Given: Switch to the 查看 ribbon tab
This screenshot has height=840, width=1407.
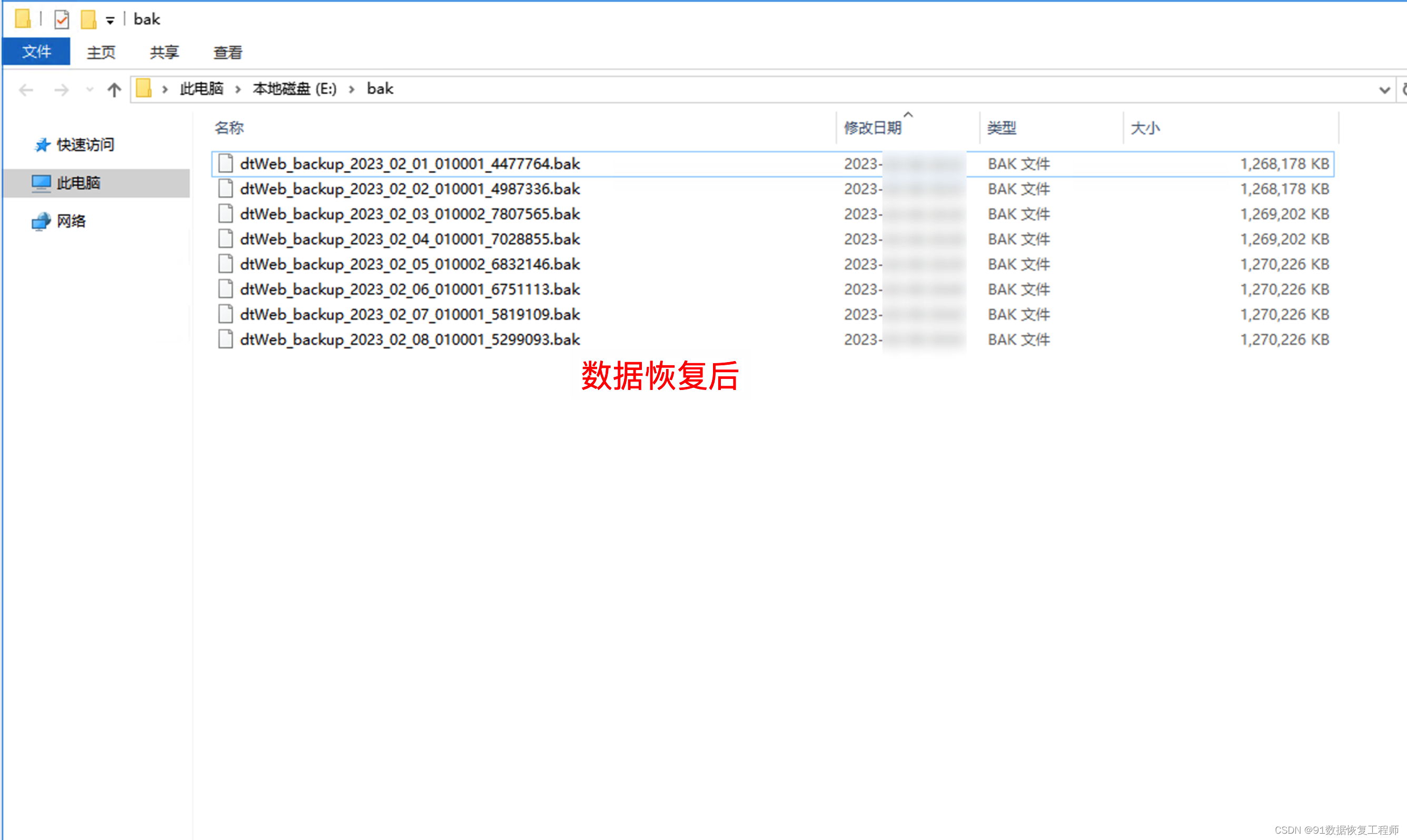Looking at the screenshot, I should point(227,52).
